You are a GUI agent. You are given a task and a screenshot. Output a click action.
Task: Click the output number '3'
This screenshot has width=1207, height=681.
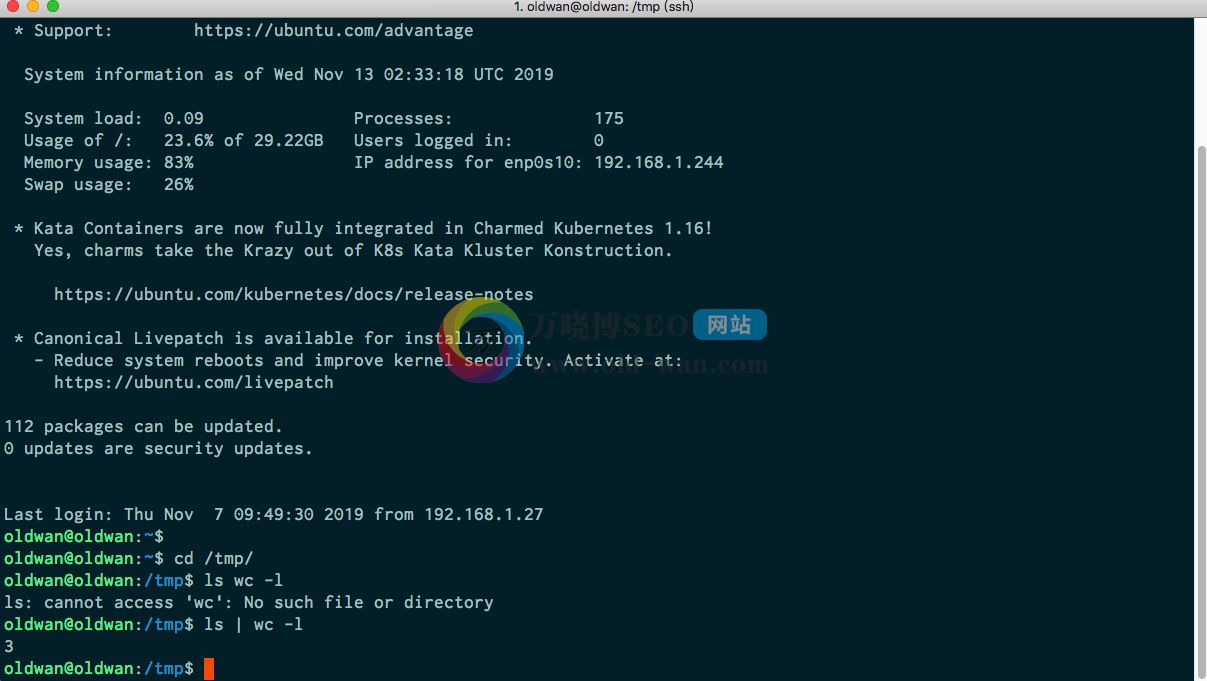click(x=9, y=647)
